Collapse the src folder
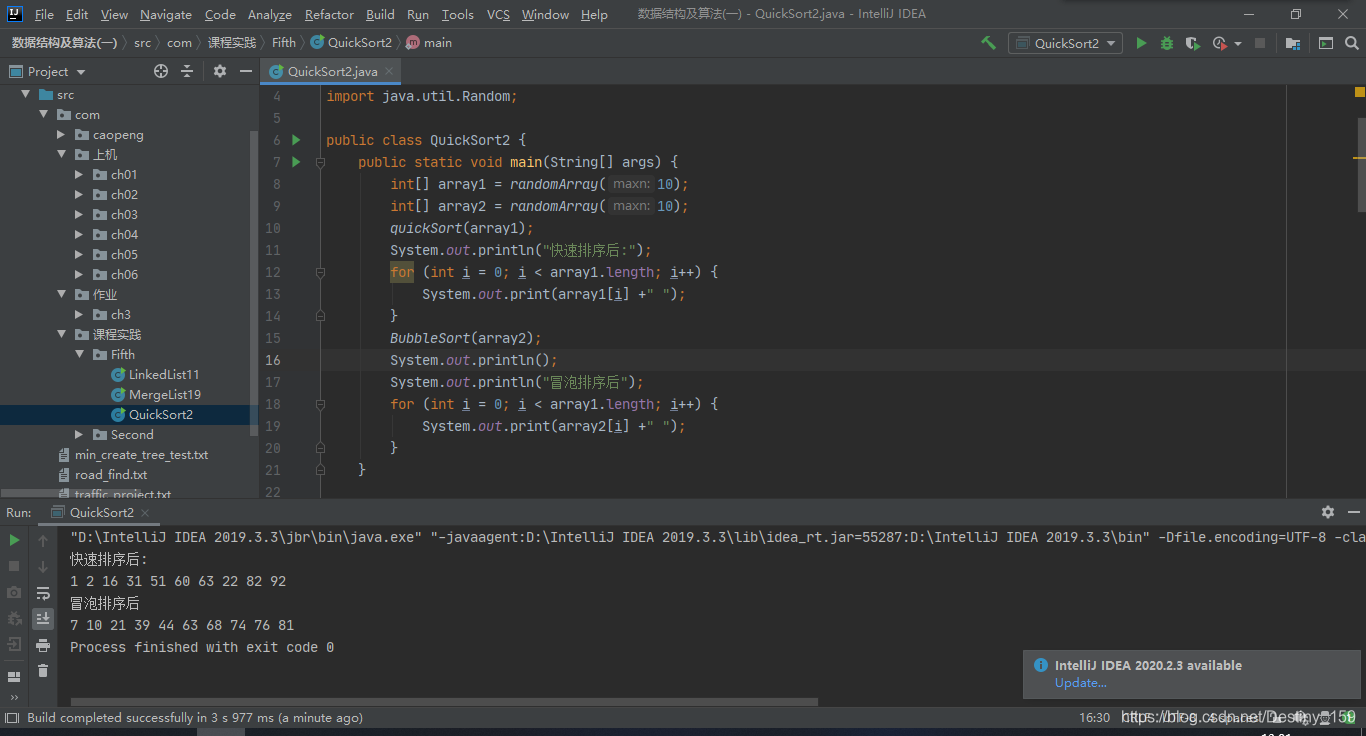 click(26, 94)
